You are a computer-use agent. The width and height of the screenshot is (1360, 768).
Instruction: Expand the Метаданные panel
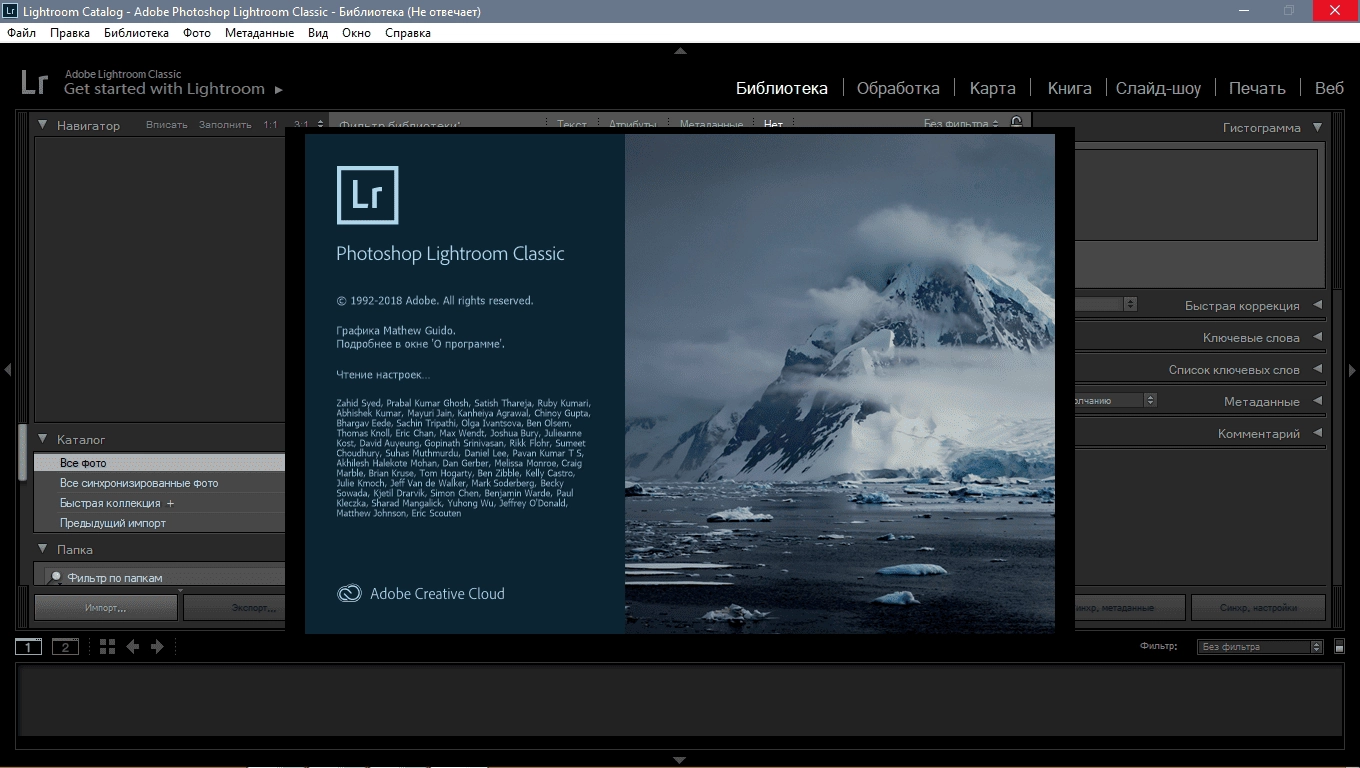pos(1317,401)
